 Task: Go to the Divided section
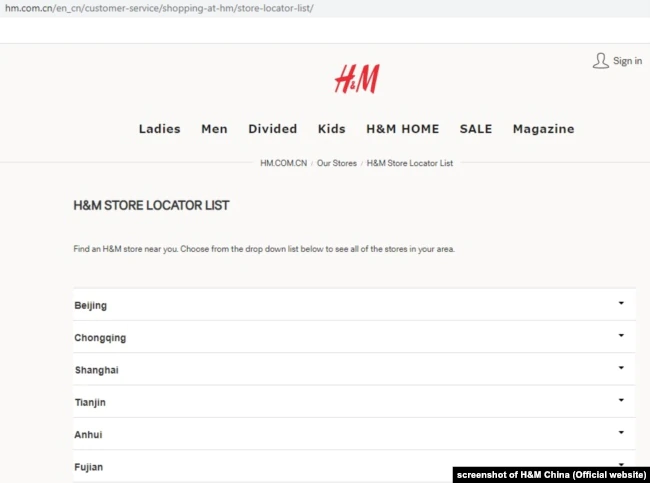tap(272, 129)
